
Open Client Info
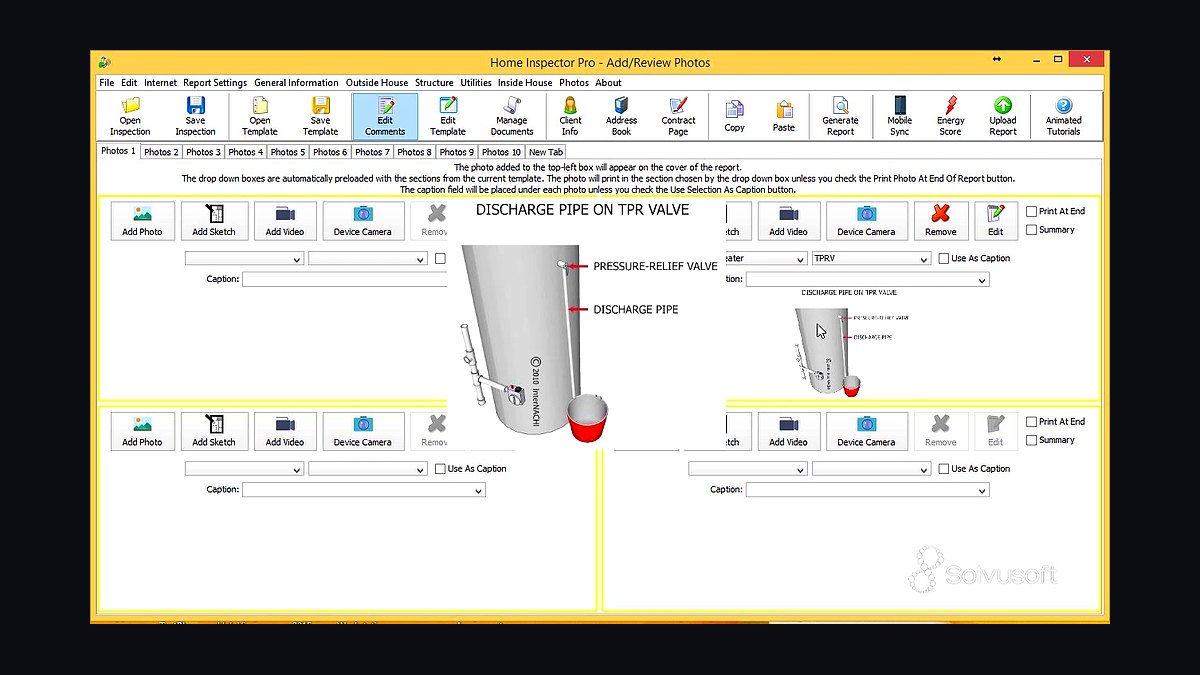tap(570, 116)
